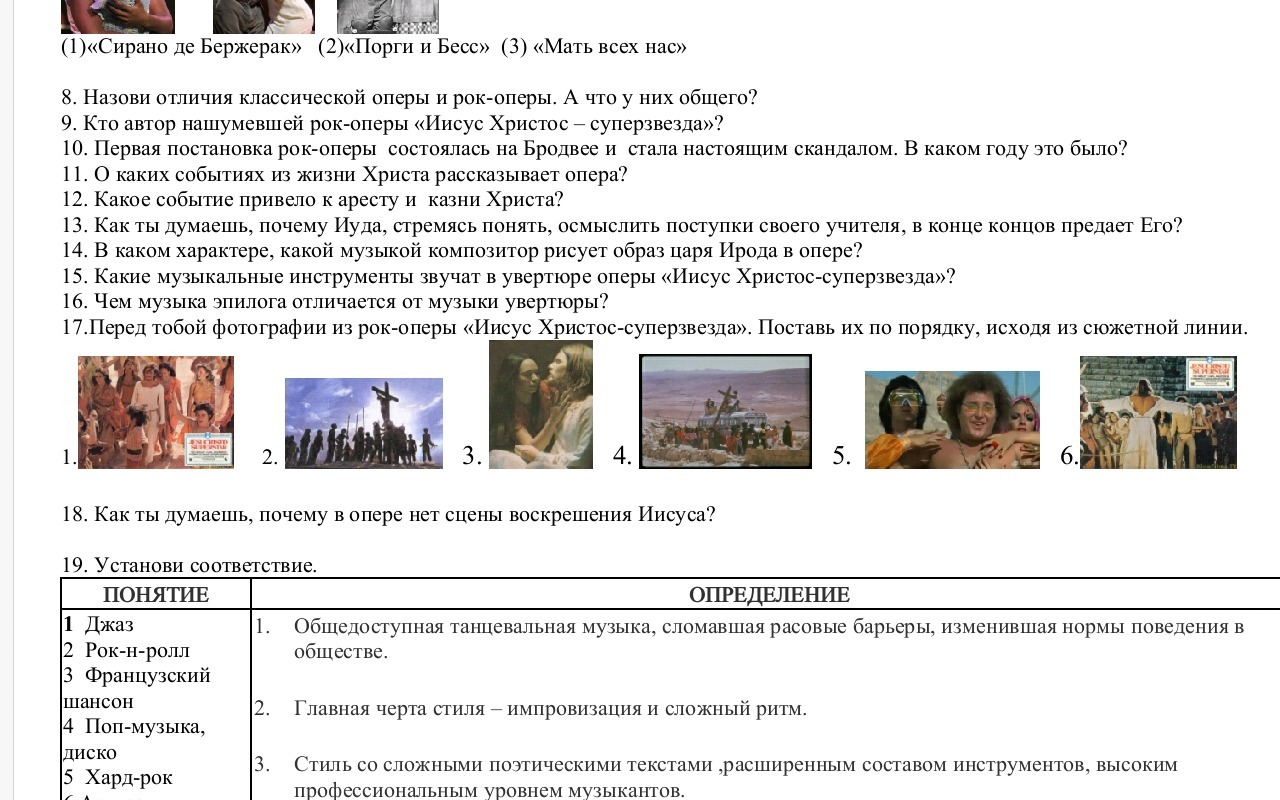1280x800 pixels.
Task: Click framed photo 4 of desert bus
Action: 725,411
